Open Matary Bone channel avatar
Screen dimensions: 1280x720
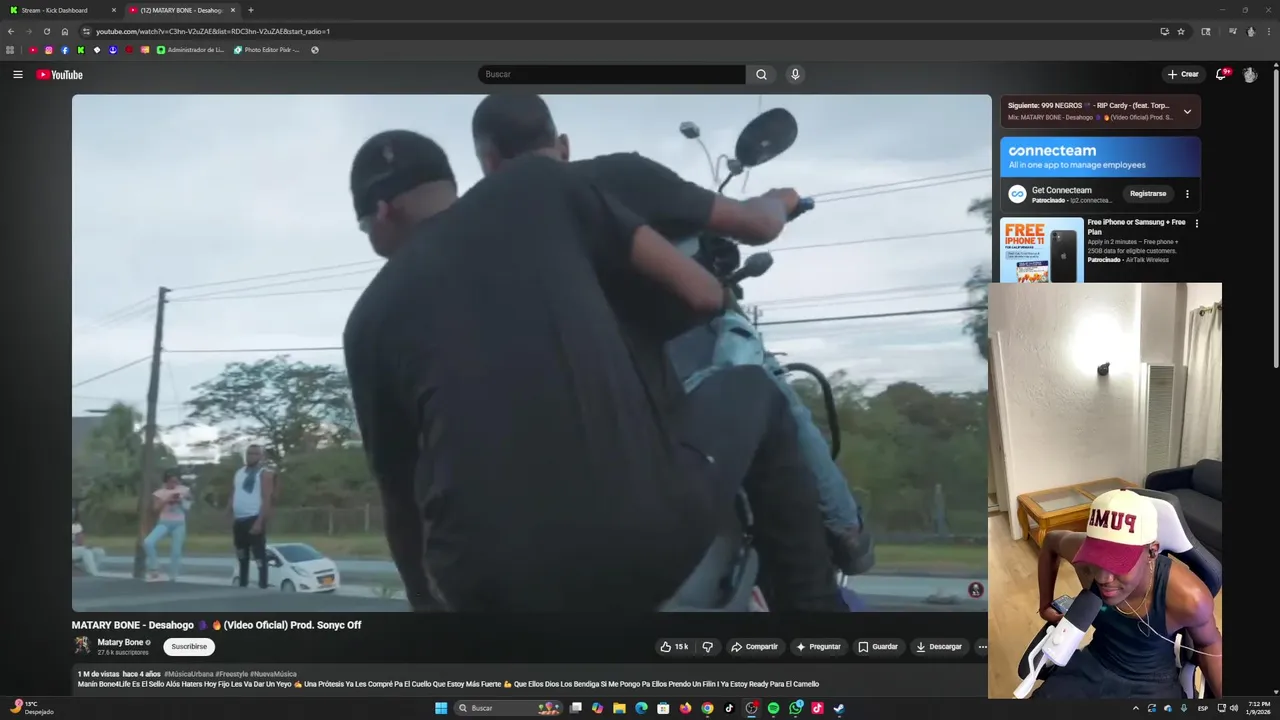coord(82,646)
